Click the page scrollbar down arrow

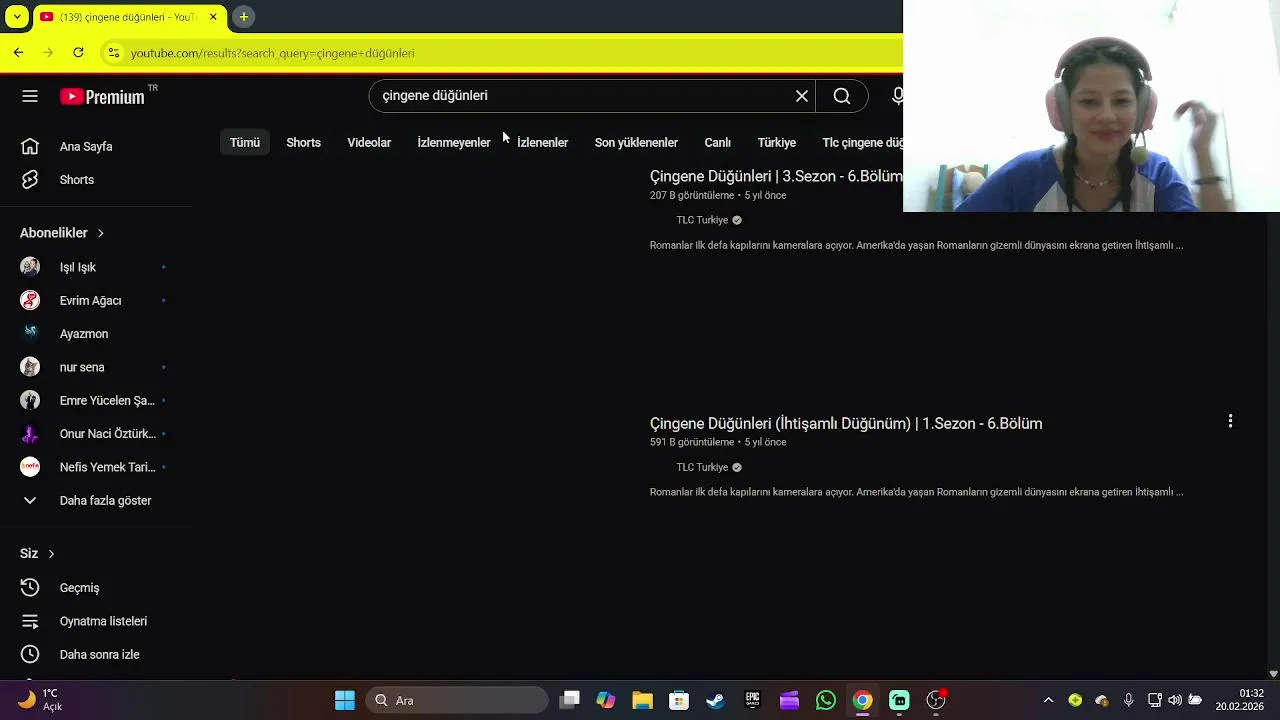point(1273,674)
